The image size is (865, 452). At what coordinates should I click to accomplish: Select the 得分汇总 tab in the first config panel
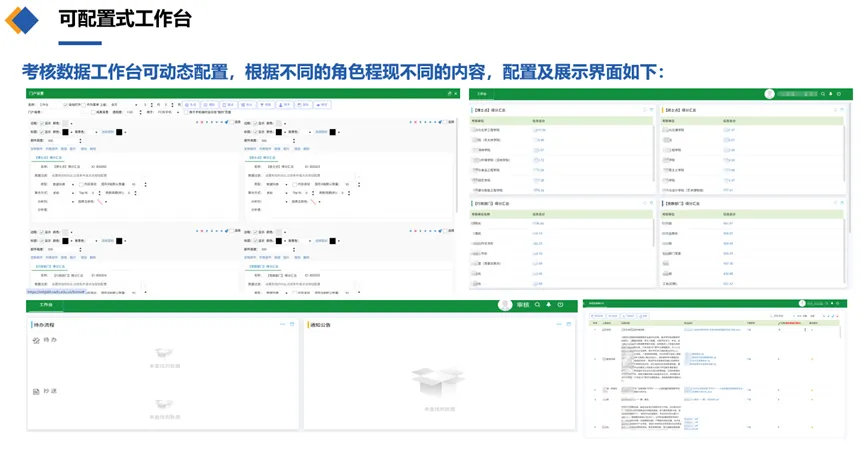(49, 157)
